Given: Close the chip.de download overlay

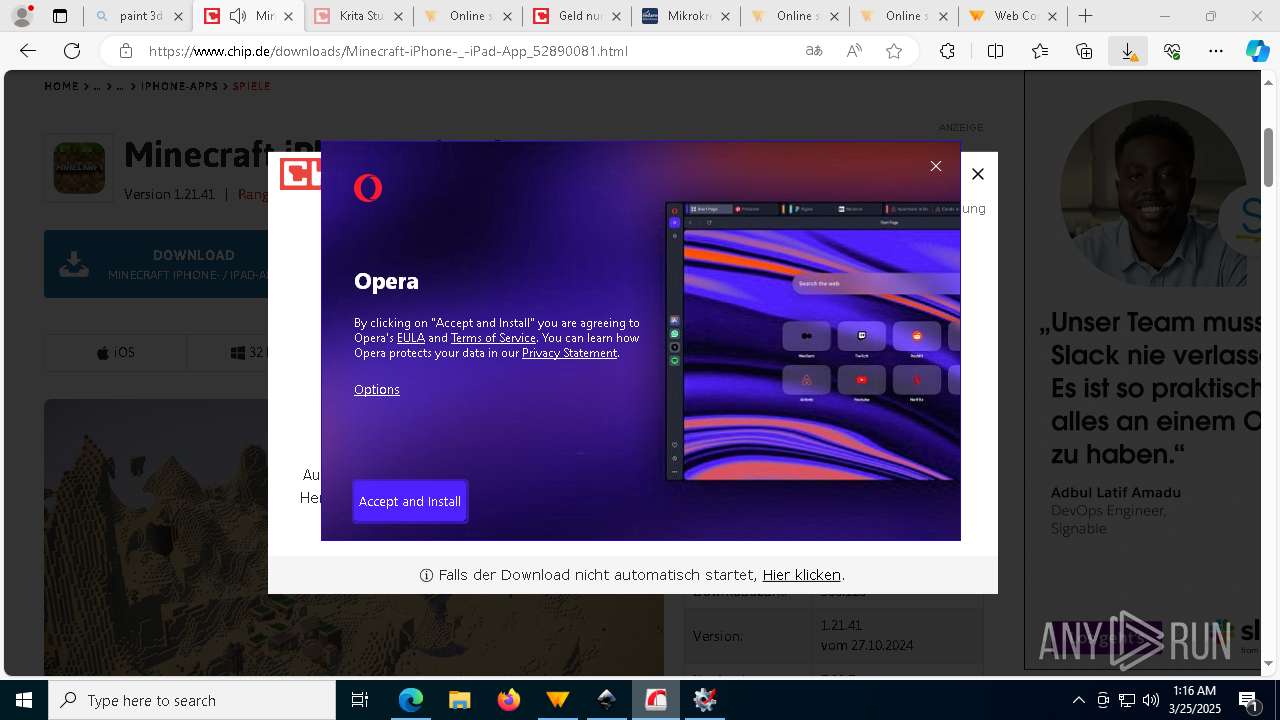Looking at the screenshot, I should point(978,174).
